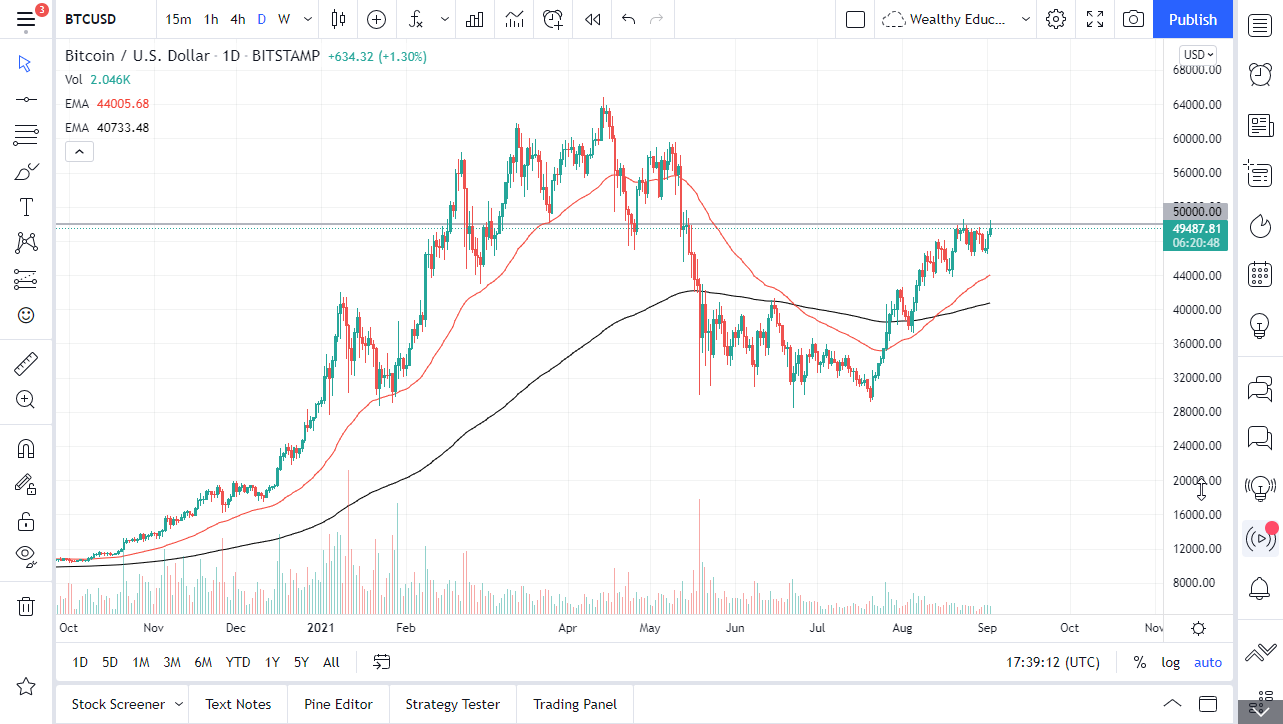This screenshot has height=724, width=1283.
Task: Click the 17:39:12 UTC timezone display
Action: coord(1054,662)
